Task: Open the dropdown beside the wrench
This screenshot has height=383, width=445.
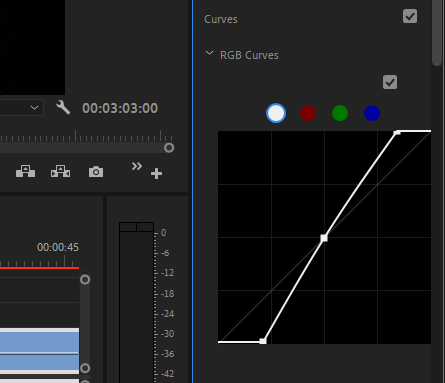Action: coord(22,108)
